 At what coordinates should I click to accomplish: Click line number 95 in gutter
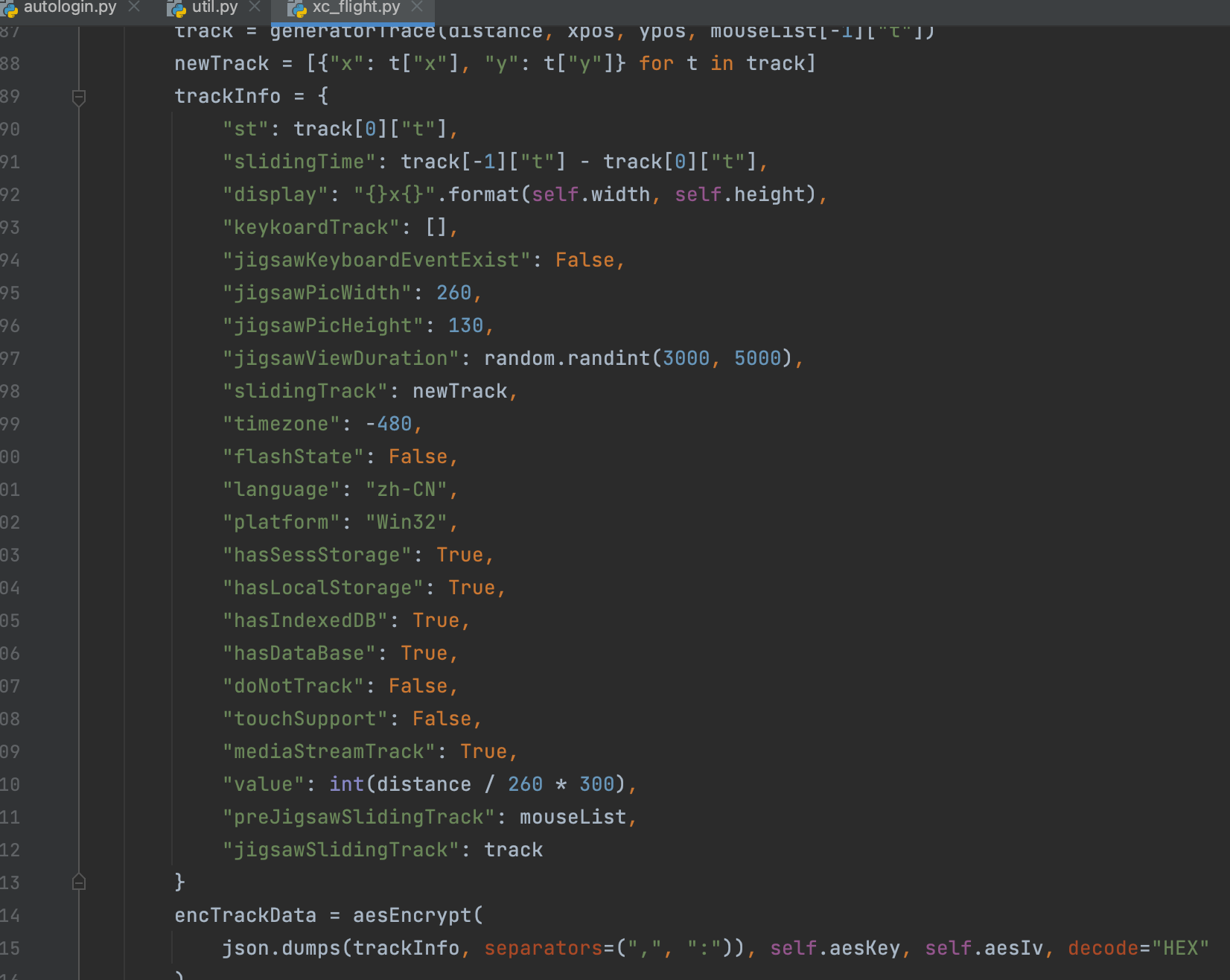click(10, 293)
